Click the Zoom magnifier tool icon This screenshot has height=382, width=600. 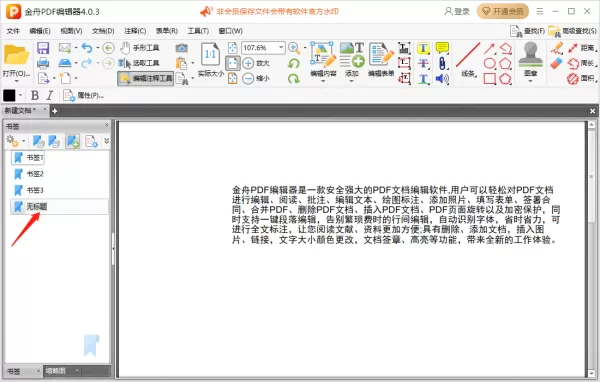click(x=294, y=48)
